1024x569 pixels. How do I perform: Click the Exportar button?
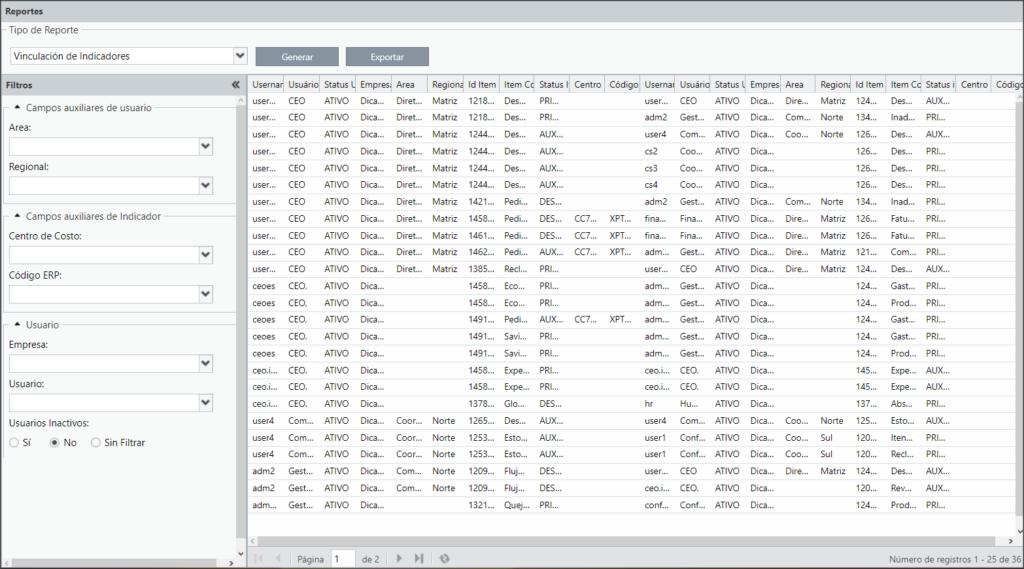point(387,57)
